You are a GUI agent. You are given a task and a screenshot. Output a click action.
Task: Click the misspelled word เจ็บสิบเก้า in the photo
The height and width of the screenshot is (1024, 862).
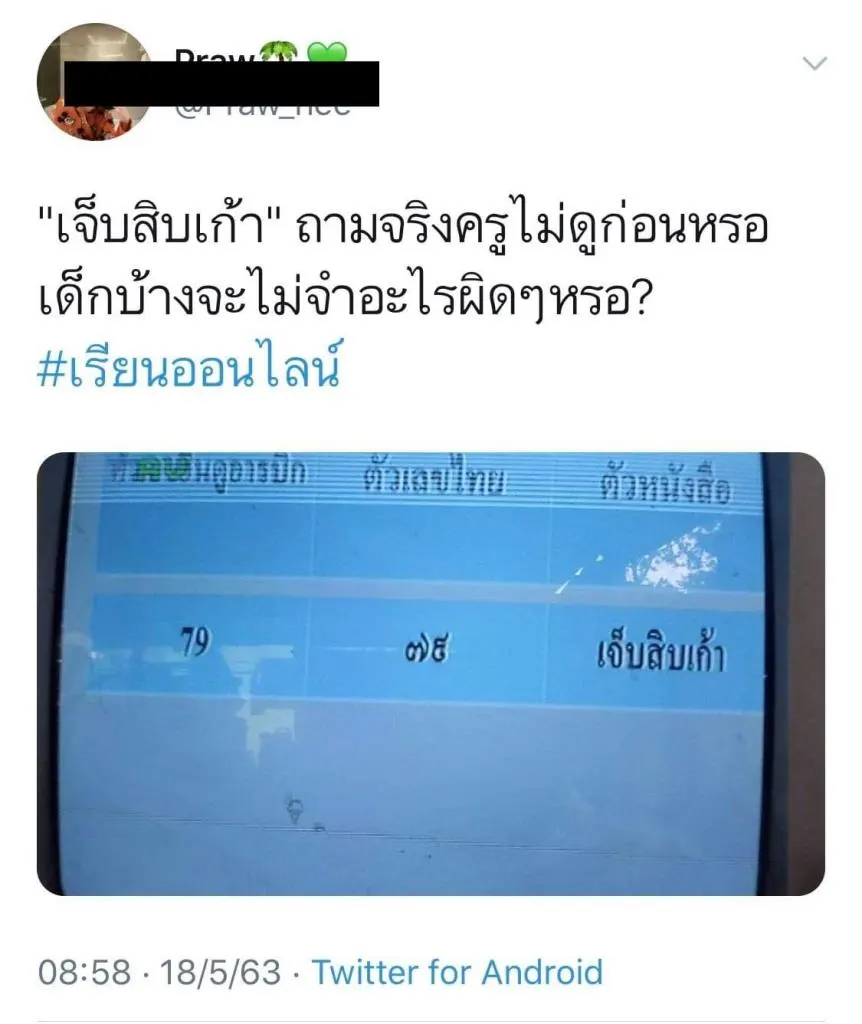(661, 652)
